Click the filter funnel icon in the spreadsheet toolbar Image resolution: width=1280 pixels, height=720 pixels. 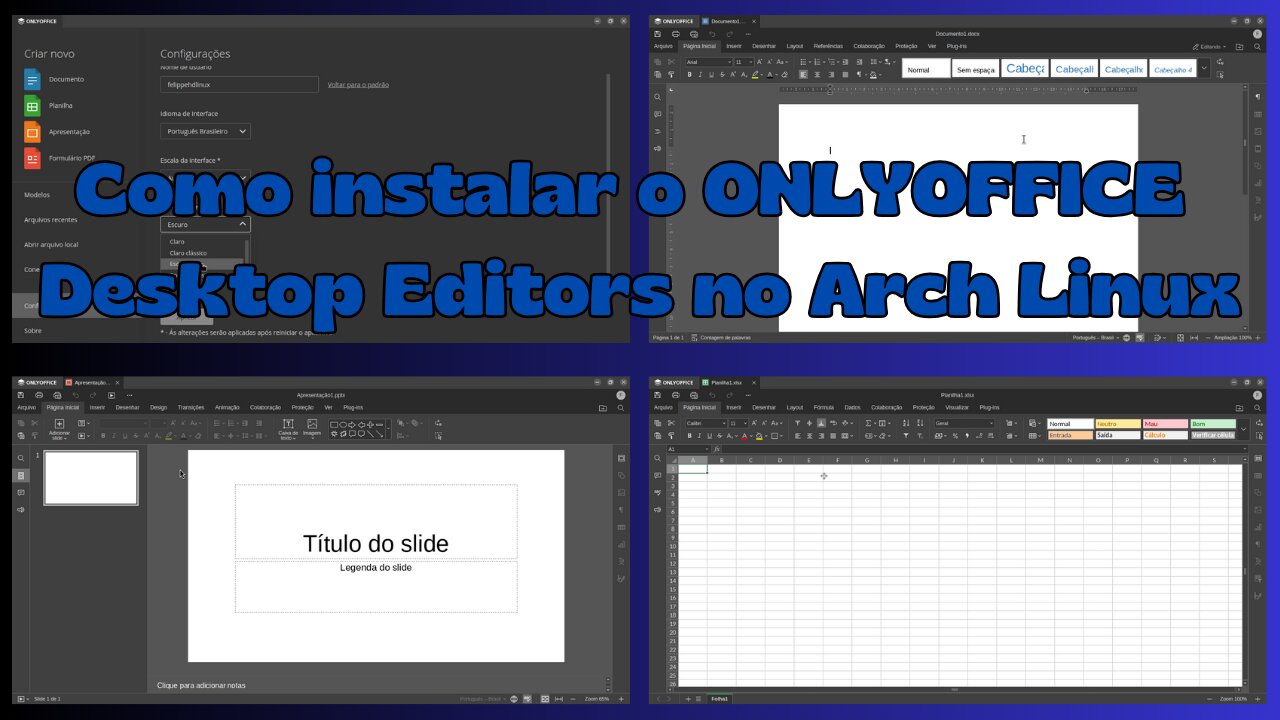pos(905,436)
